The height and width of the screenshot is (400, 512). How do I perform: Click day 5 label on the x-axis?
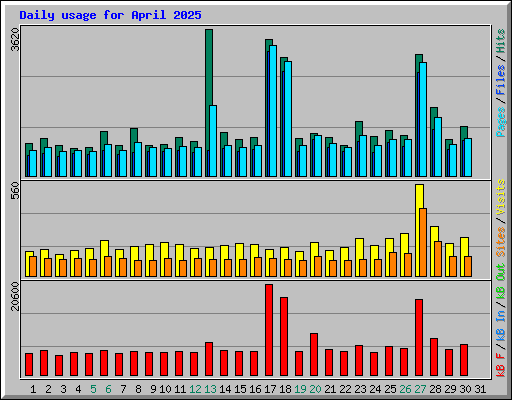93,389
